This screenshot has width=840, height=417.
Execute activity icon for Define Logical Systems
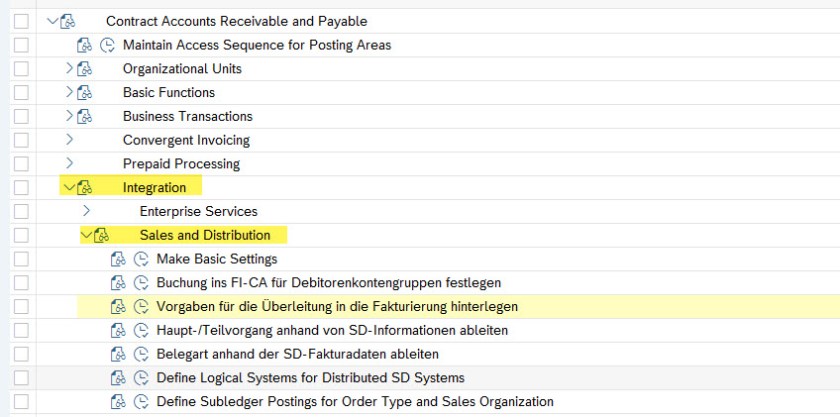(141, 378)
